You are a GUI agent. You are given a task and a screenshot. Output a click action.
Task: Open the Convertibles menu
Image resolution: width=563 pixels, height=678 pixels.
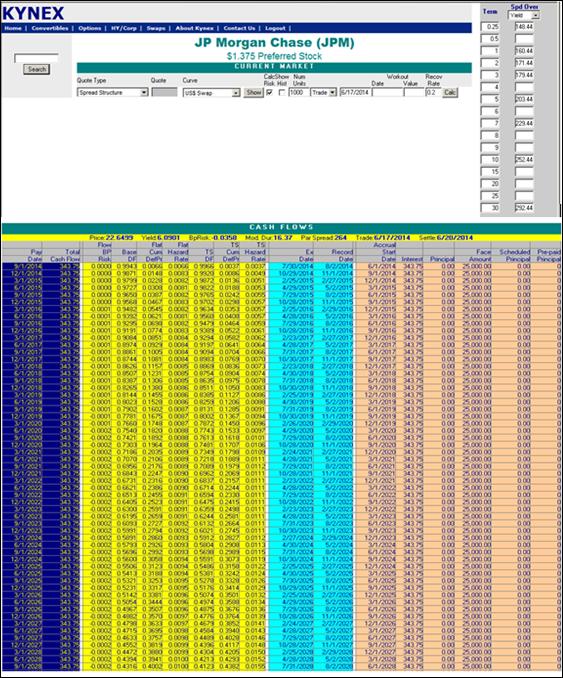tap(50, 28)
